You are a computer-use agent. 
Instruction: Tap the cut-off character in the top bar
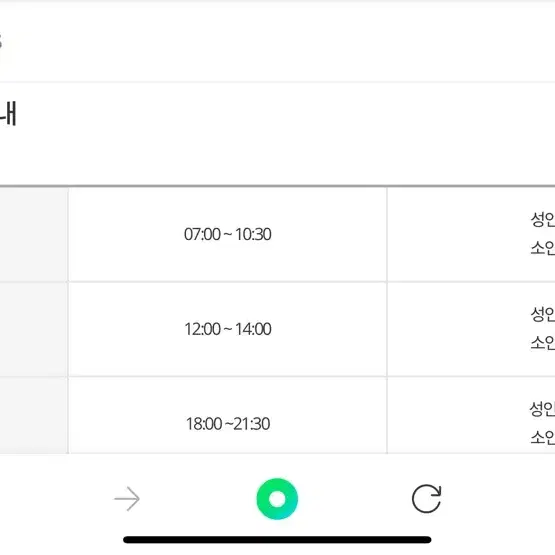pos(1,41)
